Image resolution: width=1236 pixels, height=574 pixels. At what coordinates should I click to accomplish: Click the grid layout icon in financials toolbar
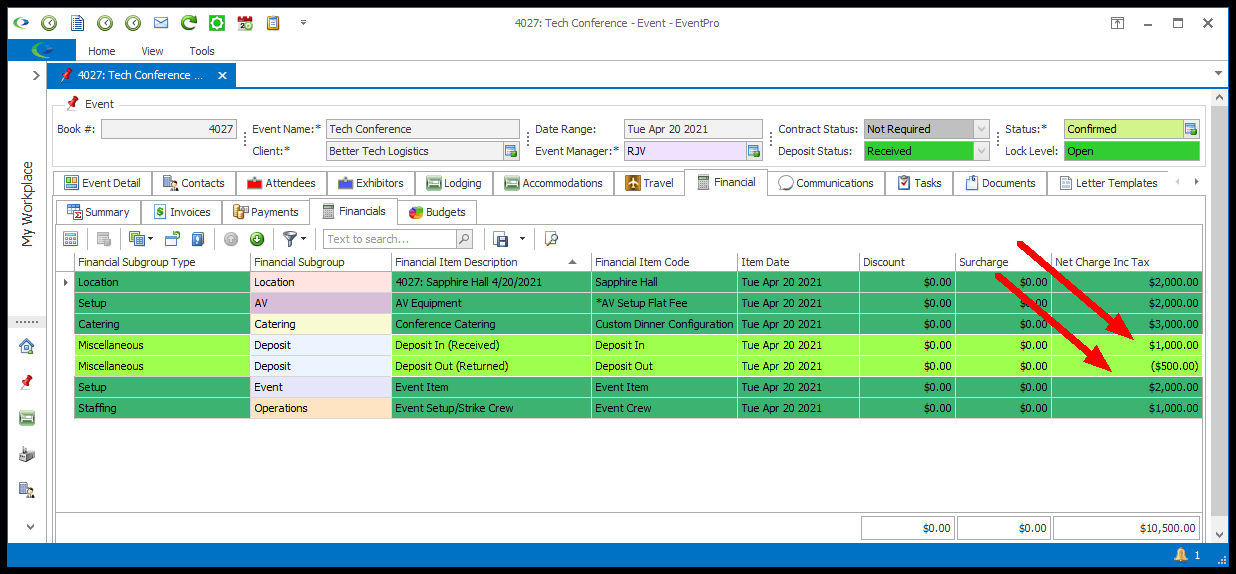[x=70, y=239]
